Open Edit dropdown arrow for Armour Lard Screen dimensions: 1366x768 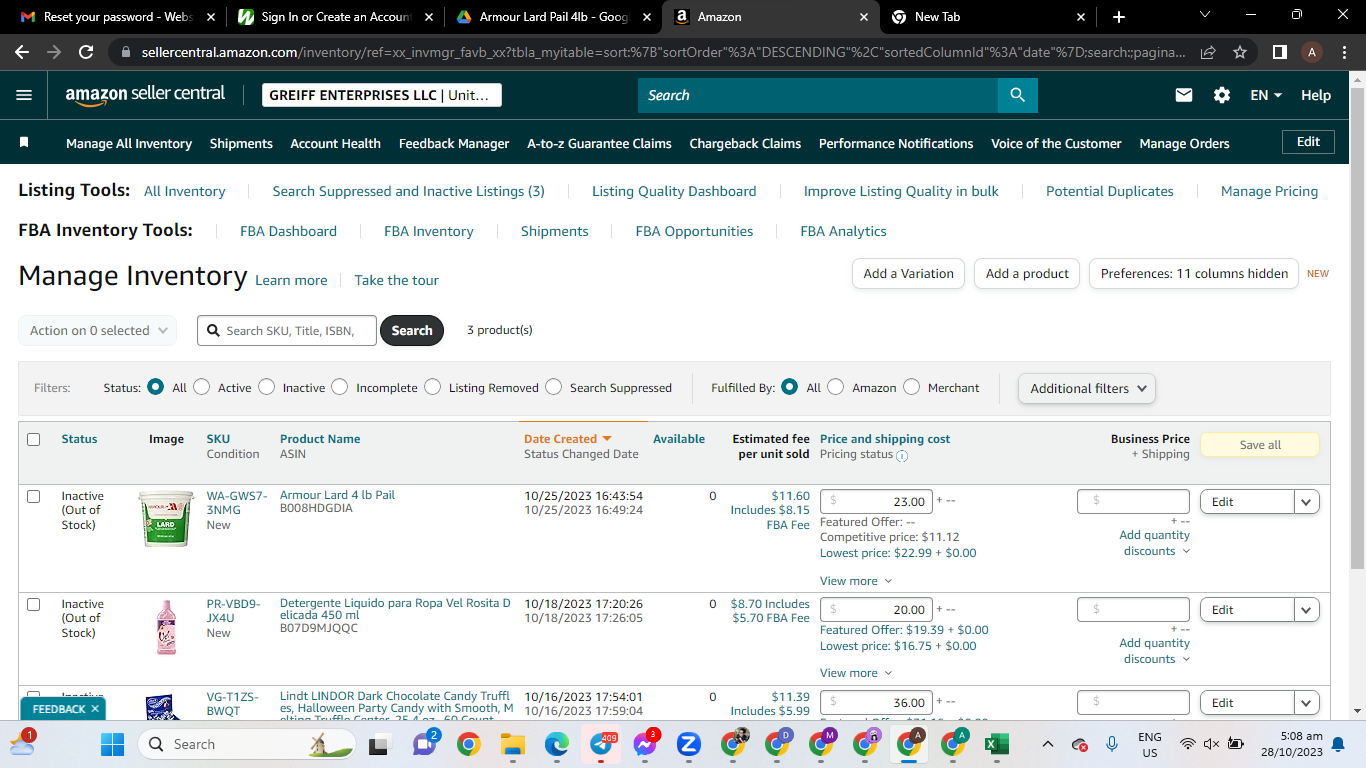pyautogui.click(x=1307, y=502)
